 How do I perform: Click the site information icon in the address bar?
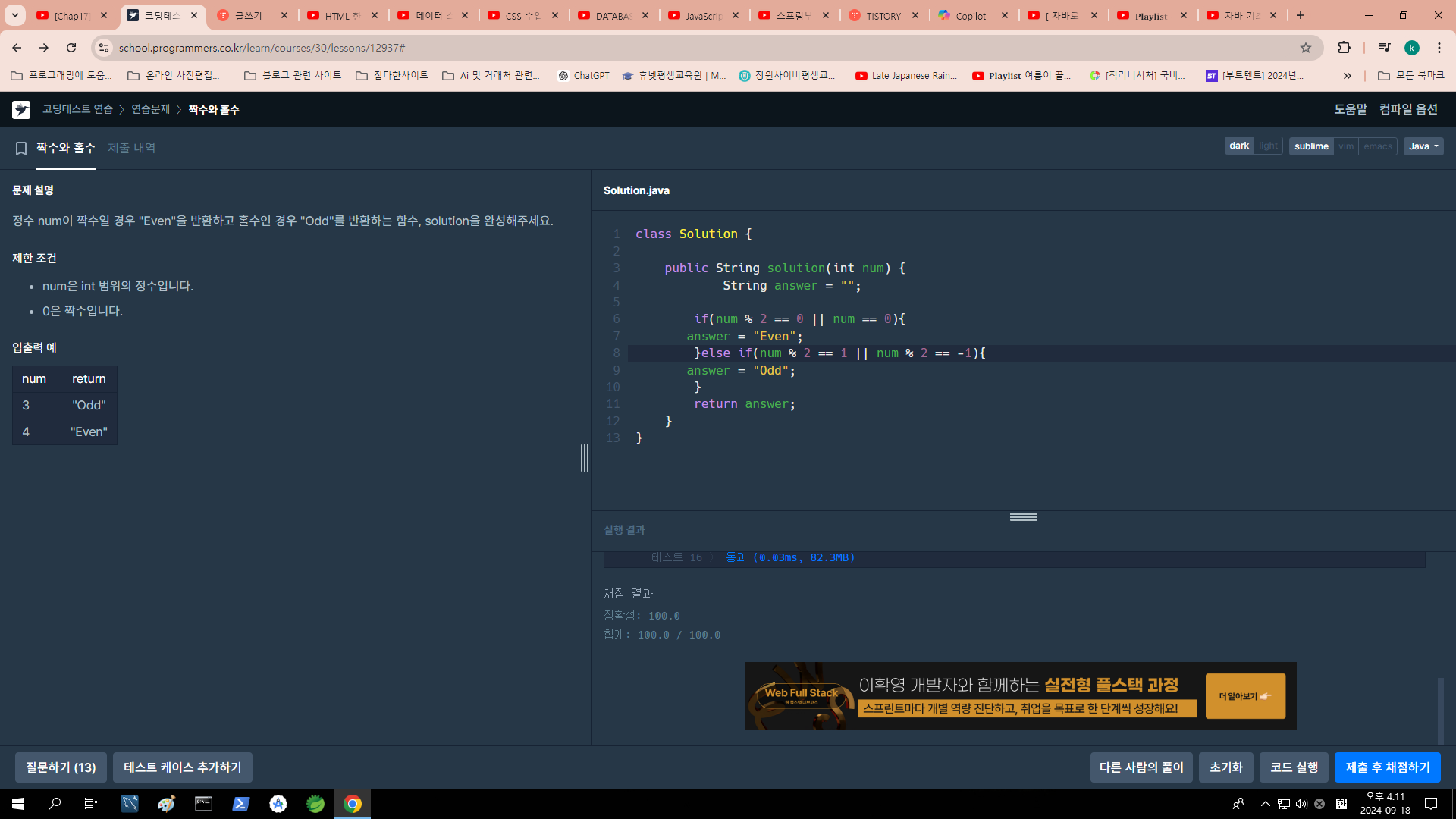tap(104, 48)
